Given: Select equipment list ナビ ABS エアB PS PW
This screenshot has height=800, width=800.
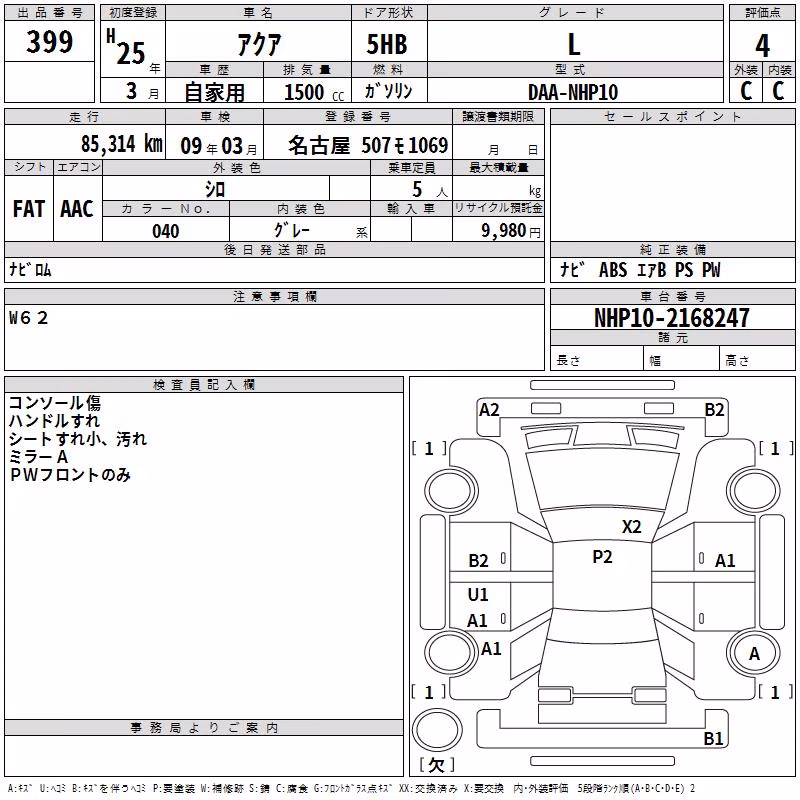Looking at the screenshot, I should coord(640,270).
